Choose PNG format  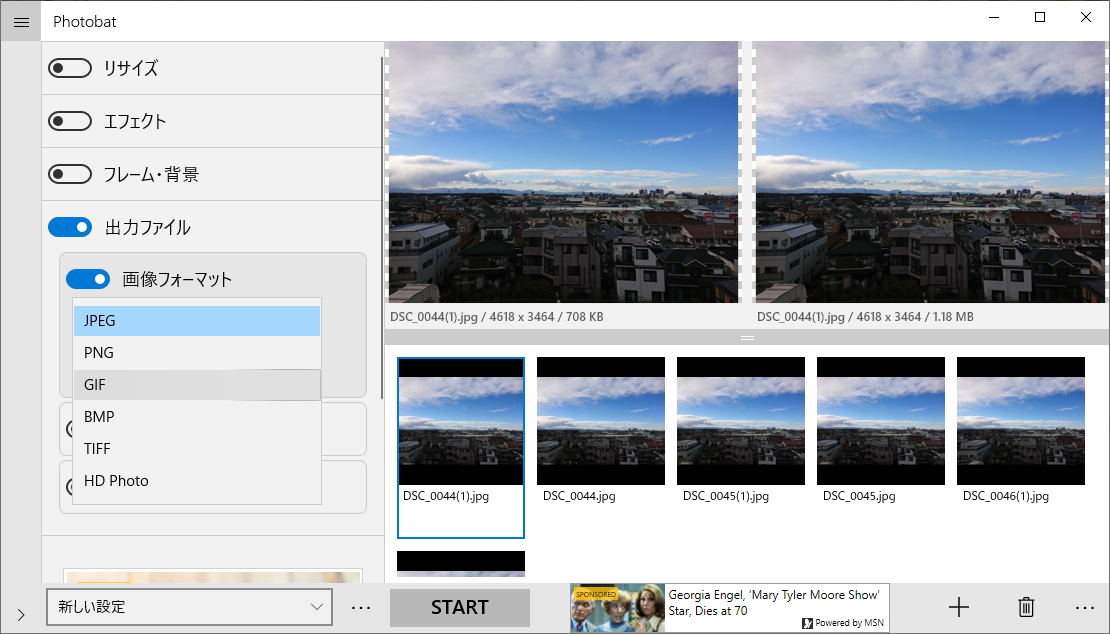(197, 352)
